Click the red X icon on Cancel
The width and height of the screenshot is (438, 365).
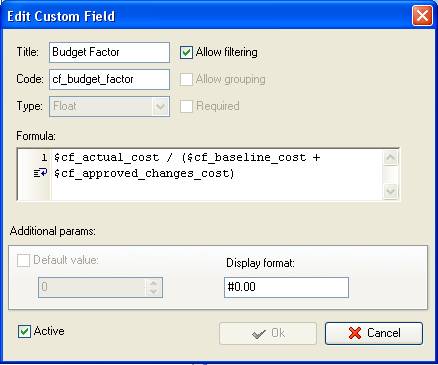click(x=355, y=333)
